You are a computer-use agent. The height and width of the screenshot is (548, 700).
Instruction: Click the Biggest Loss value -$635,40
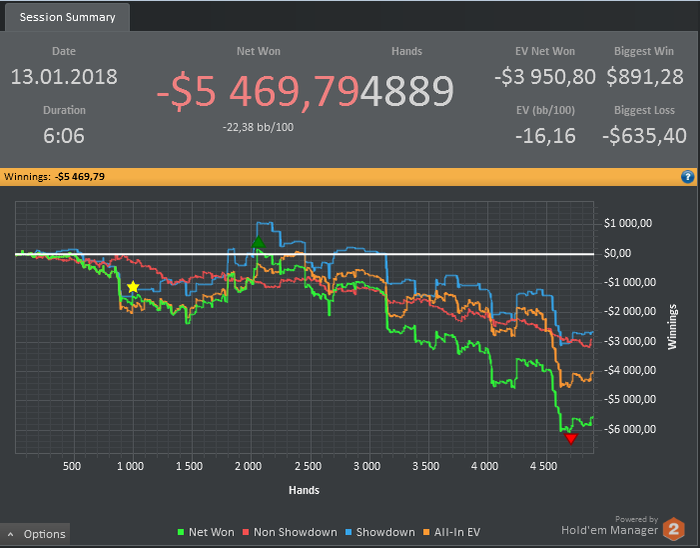[644, 136]
